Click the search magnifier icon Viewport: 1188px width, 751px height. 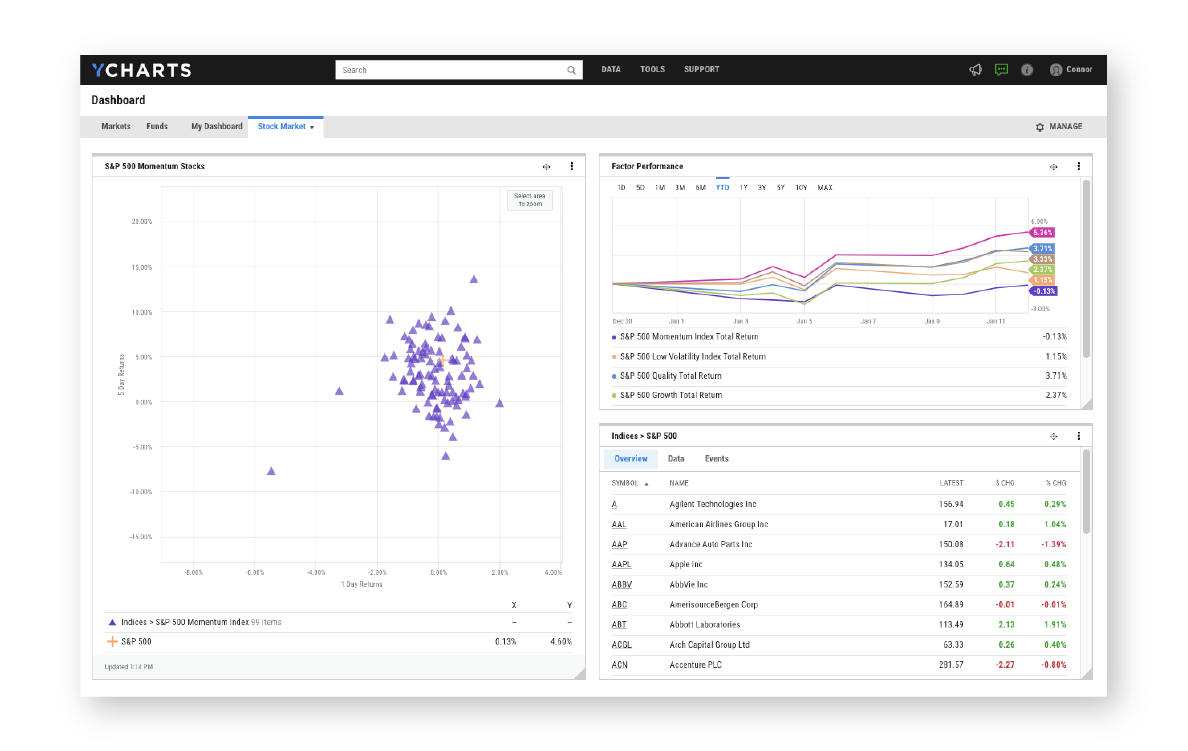tap(571, 70)
